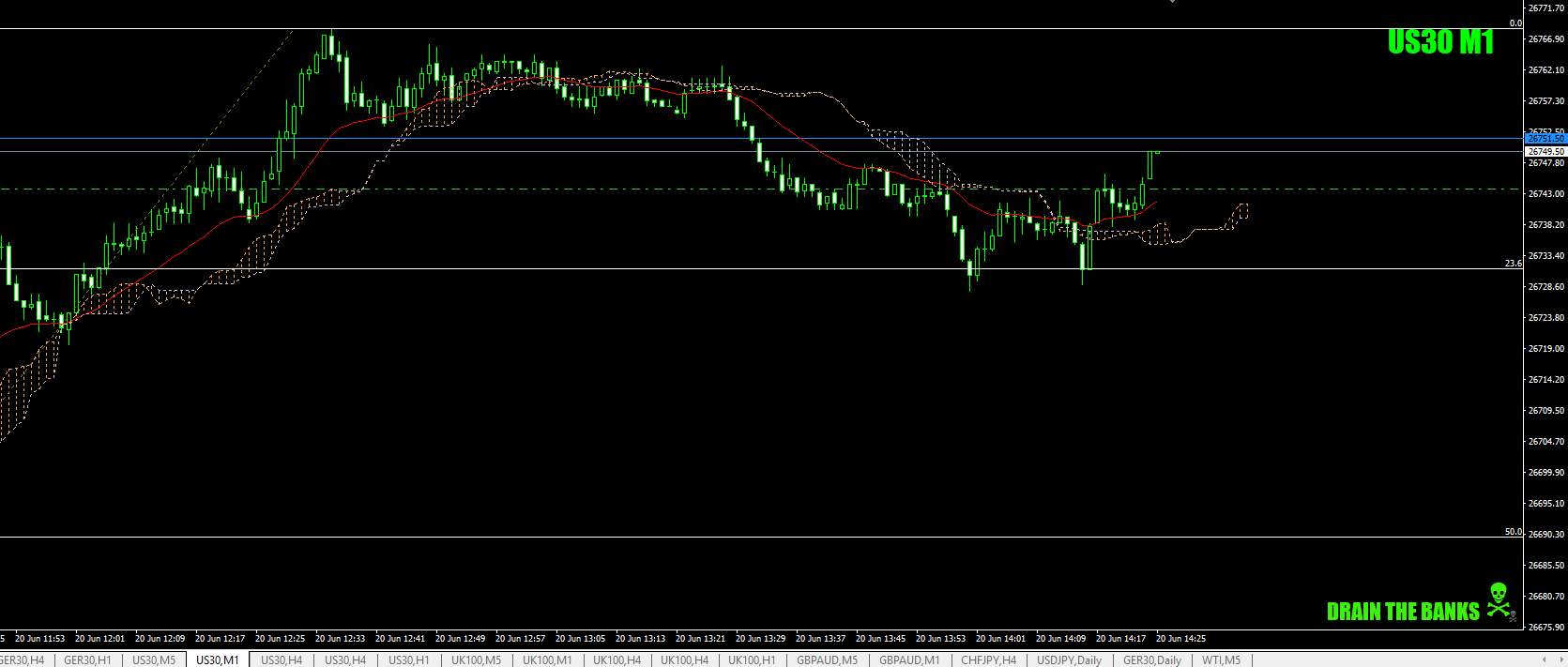Click the 20 Jun 11:53 time label
Viewport: 1568px width, 667px height.
(x=40, y=639)
